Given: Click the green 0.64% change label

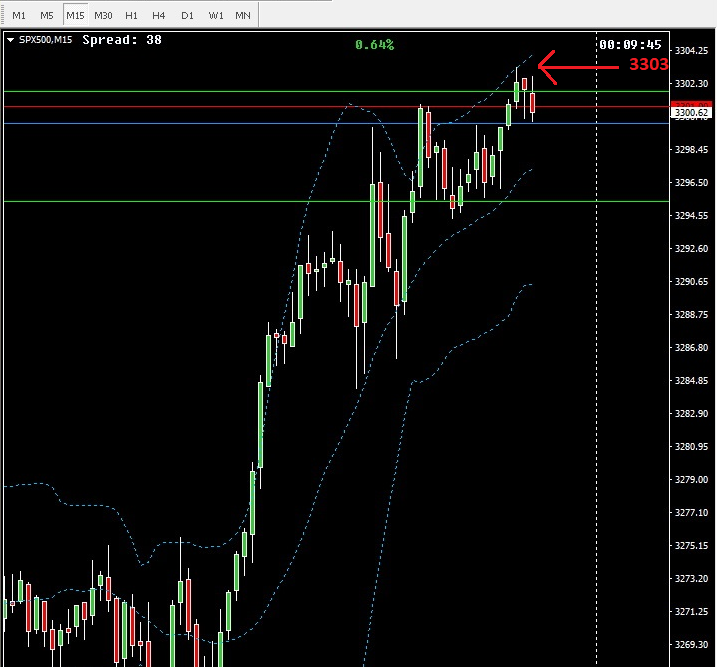Looking at the screenshot, I should (375, 45).
